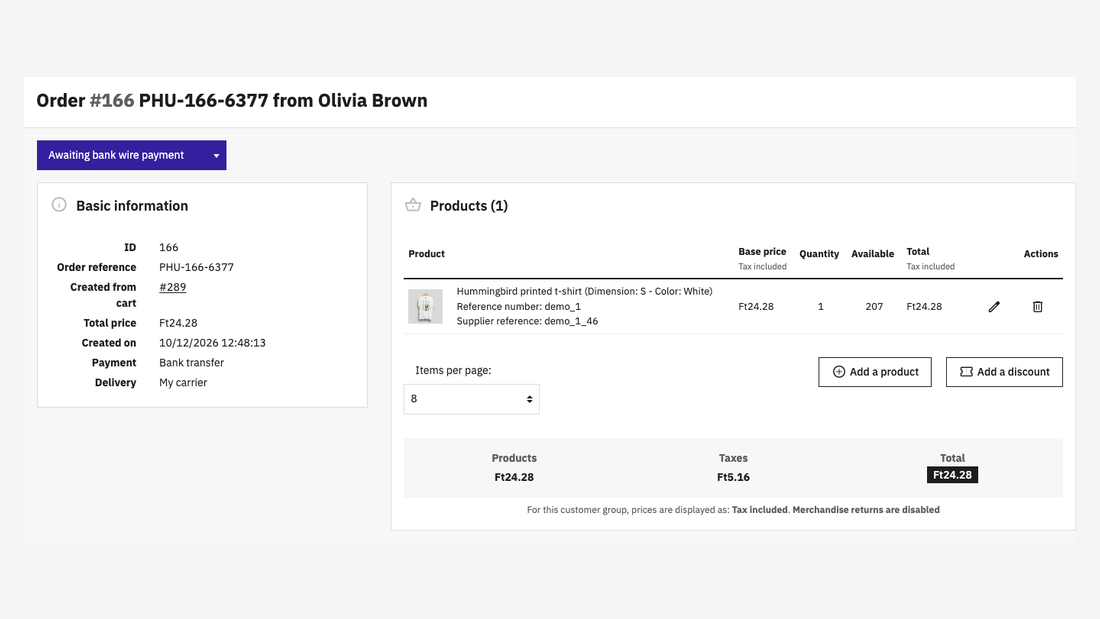Click the Available stock value 207

click(x=874, y=307)
